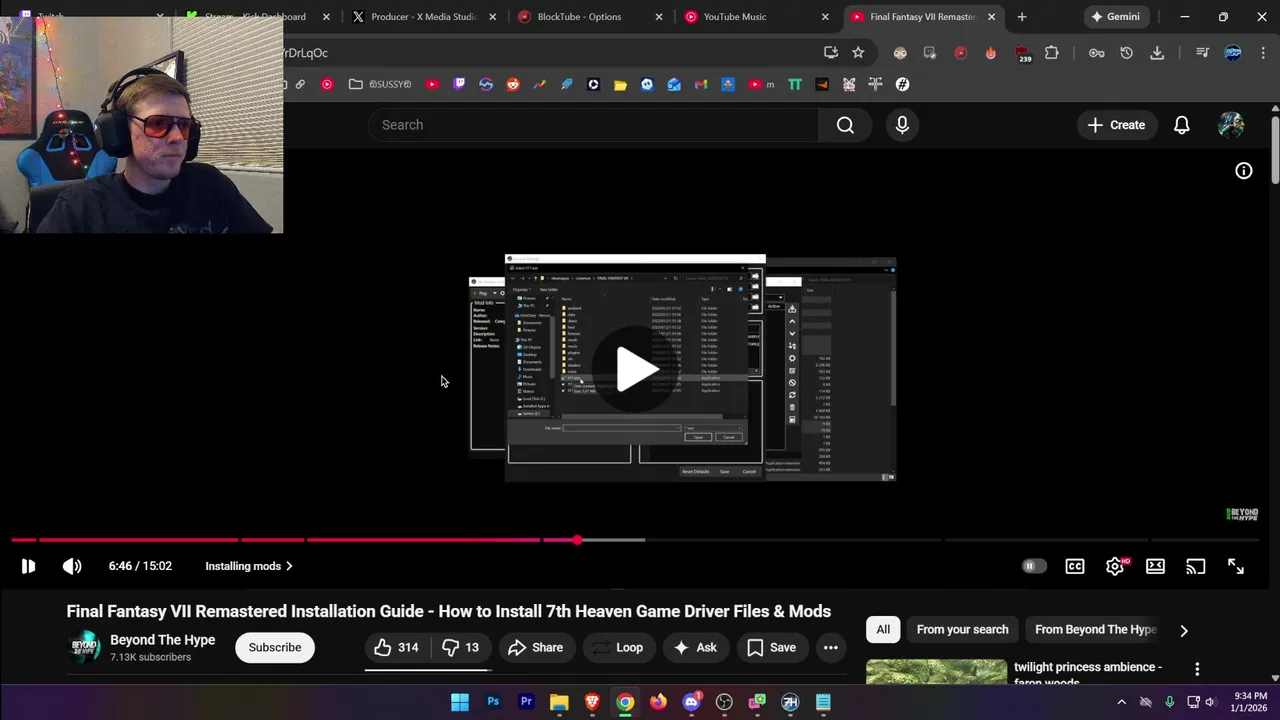The height and width of the screenshot is (720, 1280).
Task: Open OBS Studio from the taskbar
Action: (724, 702)
